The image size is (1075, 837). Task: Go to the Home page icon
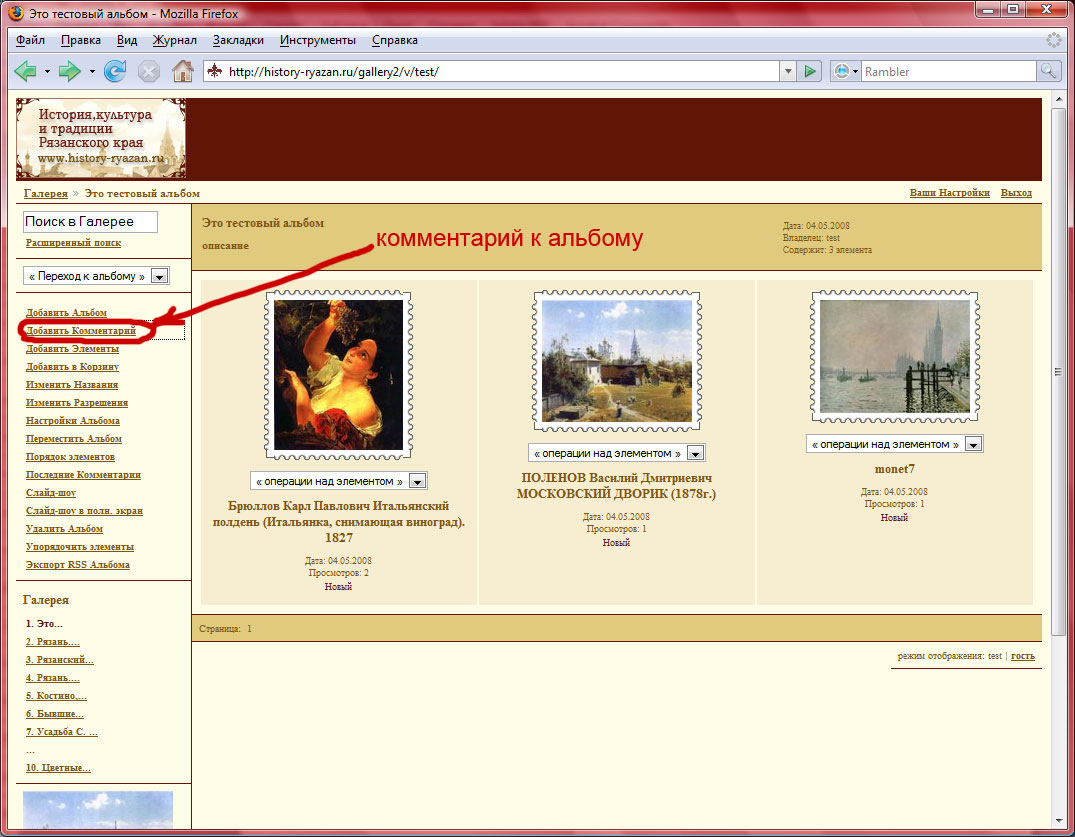[182, 71]
